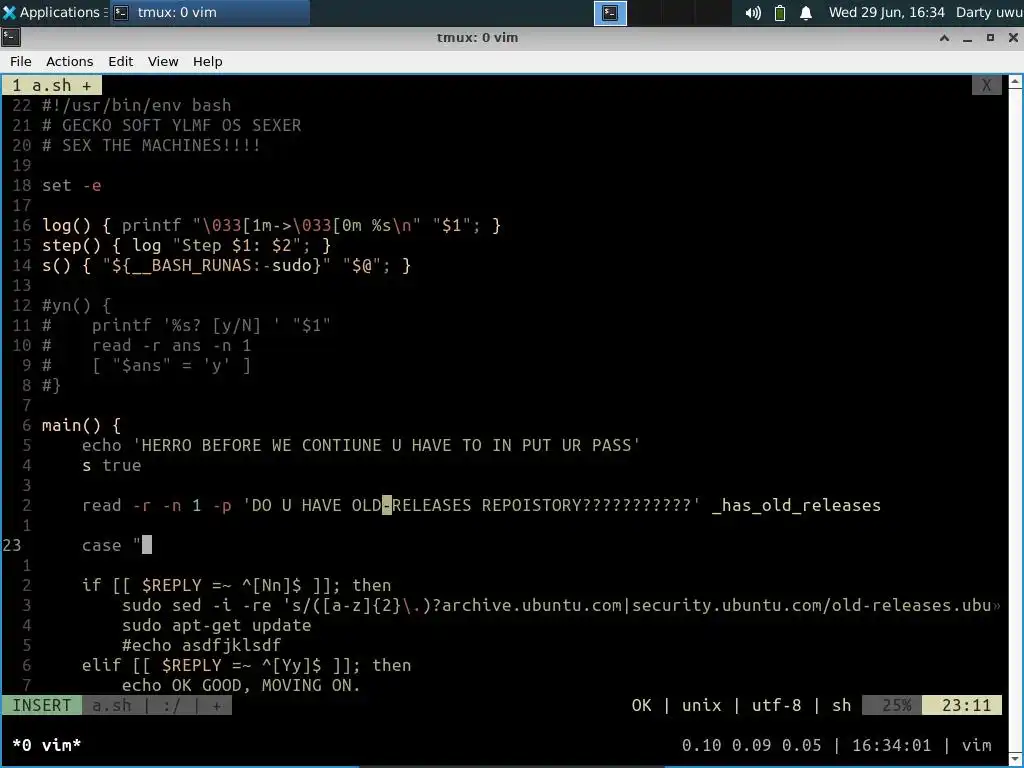The width and height of the screenshot is (1024, 768).
Task: Click the a.sh filename in vim status line
Action: click(x=112, y=705)
